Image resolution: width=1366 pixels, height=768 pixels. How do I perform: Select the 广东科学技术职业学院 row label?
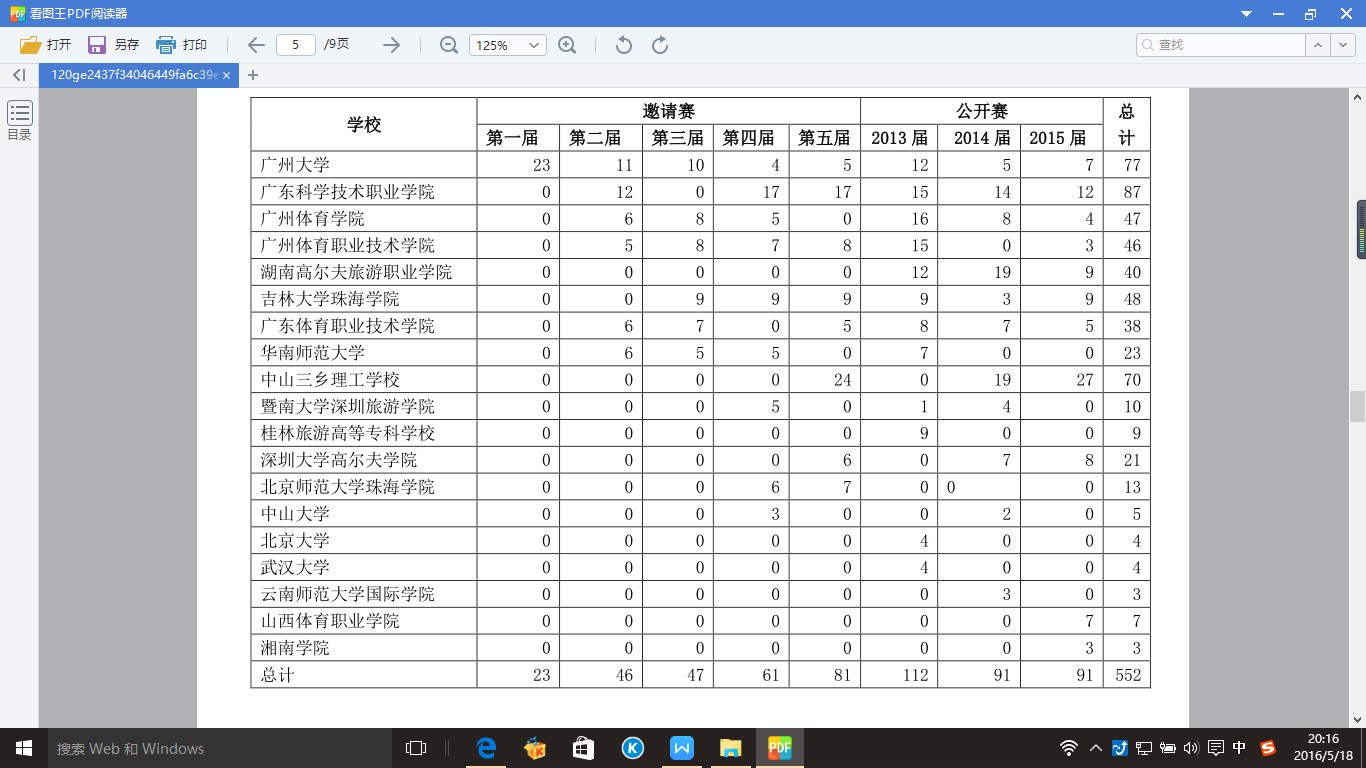pyautogui.click(x=347, y=192)
